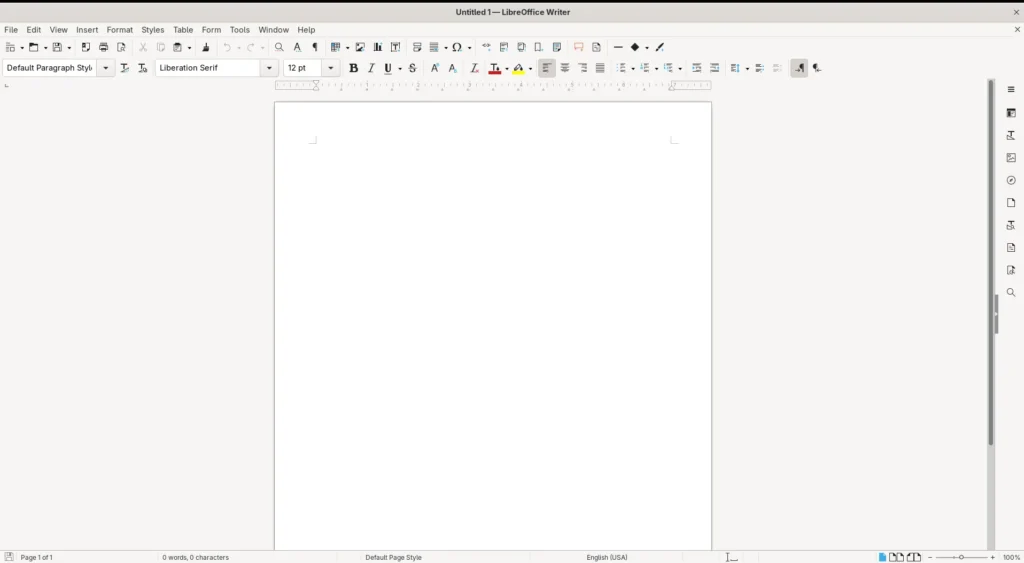The height and width of the screenshot is (563, 1024).
Task: Open the sidebar Gallery panel icon
Action: click(x=1011, y=157)
